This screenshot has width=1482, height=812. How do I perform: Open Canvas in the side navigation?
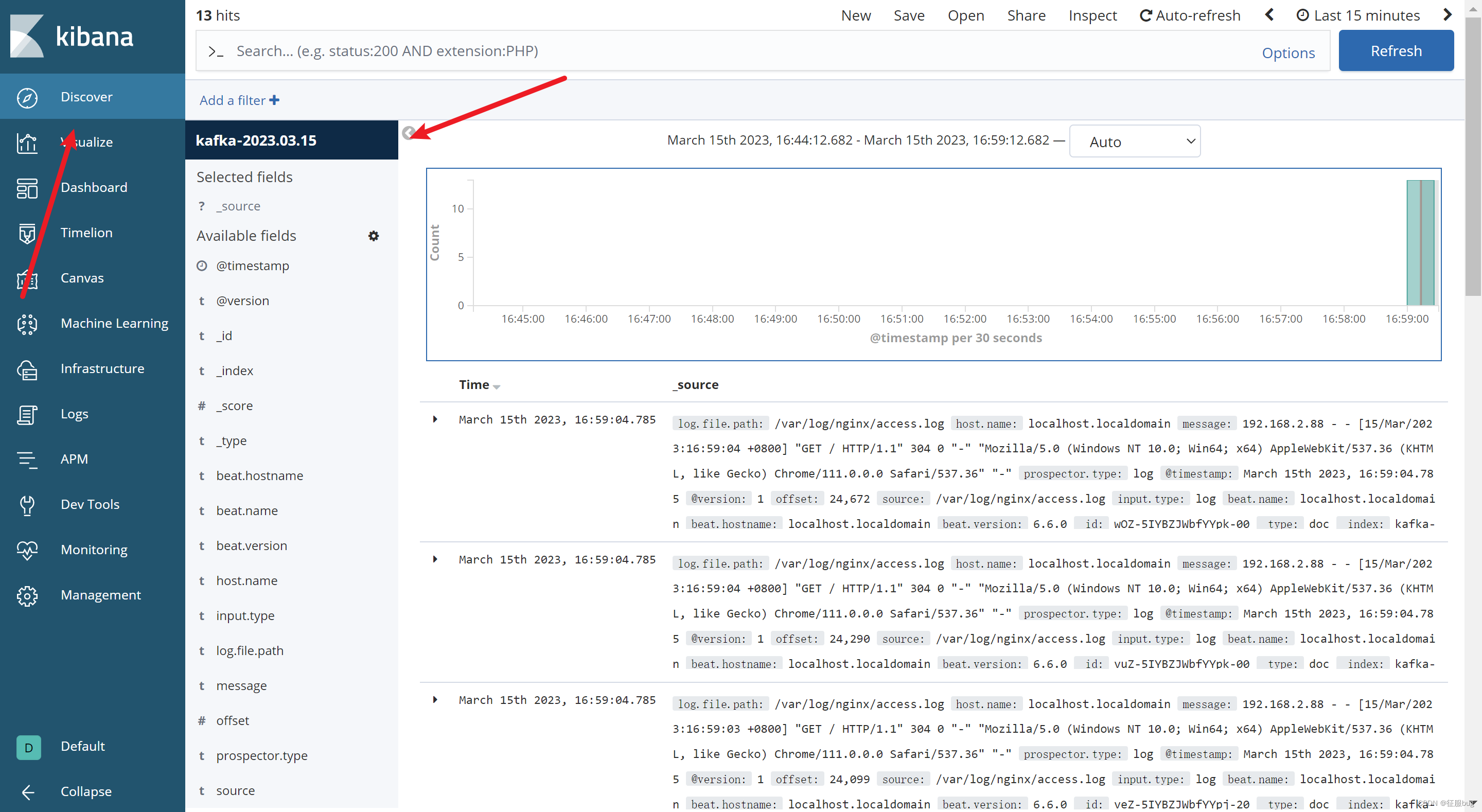(x=93, y=278)
